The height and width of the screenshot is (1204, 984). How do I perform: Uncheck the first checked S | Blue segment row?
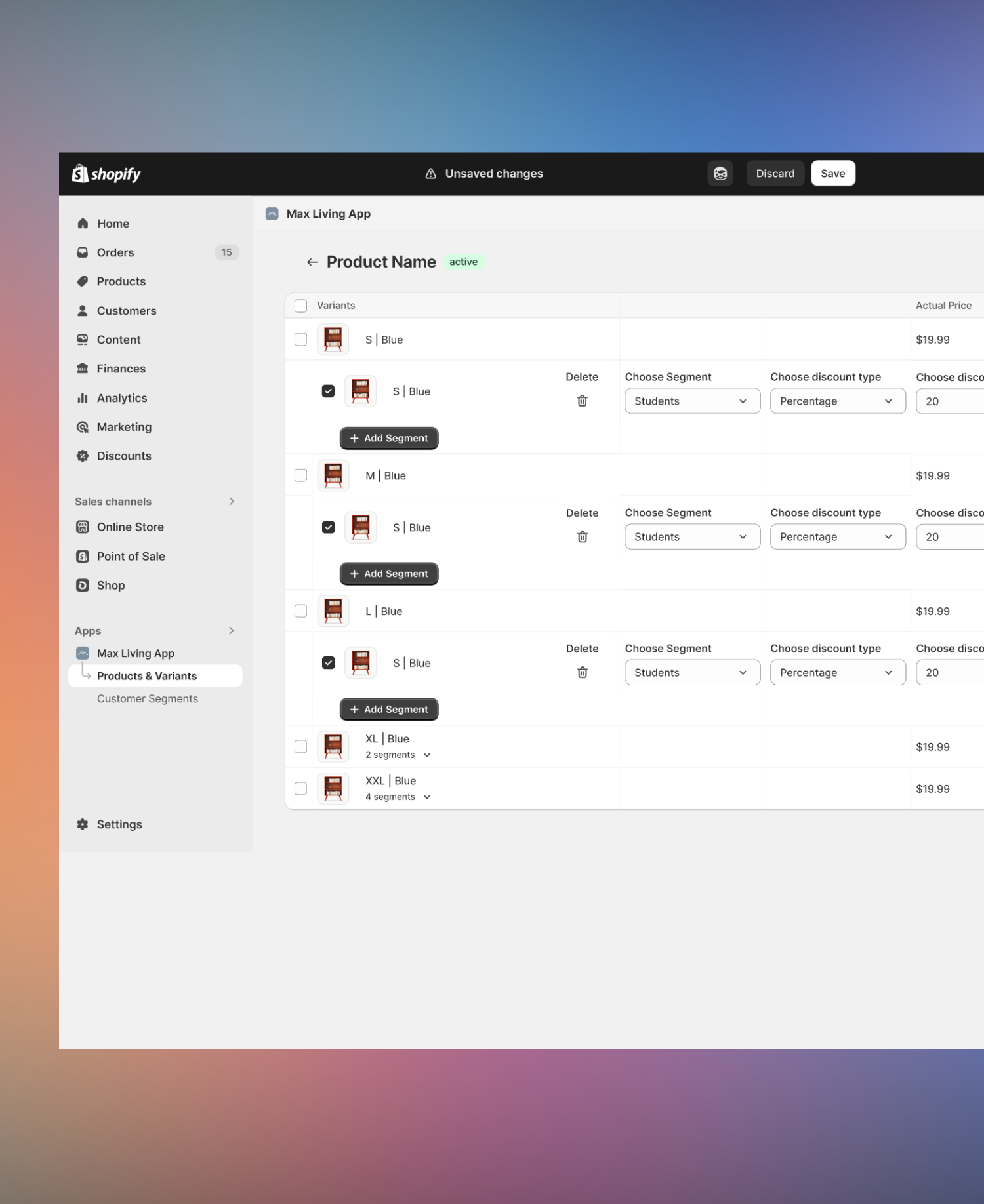pos(328,391)
